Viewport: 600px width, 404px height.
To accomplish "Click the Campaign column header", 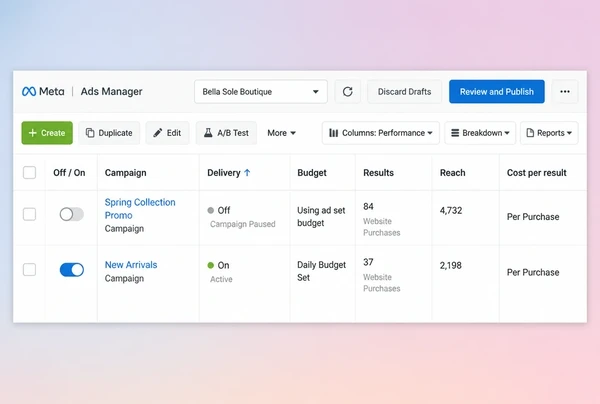I will click(126, 173).
